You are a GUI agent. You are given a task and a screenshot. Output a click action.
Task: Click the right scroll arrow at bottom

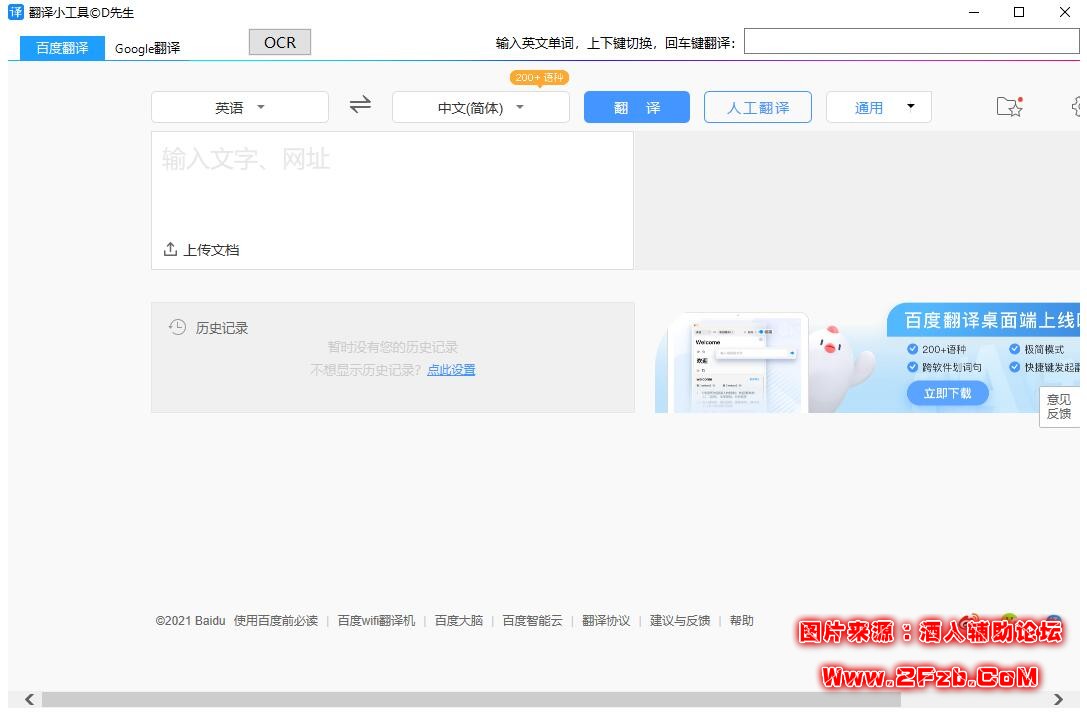[x=1058, y=700]
